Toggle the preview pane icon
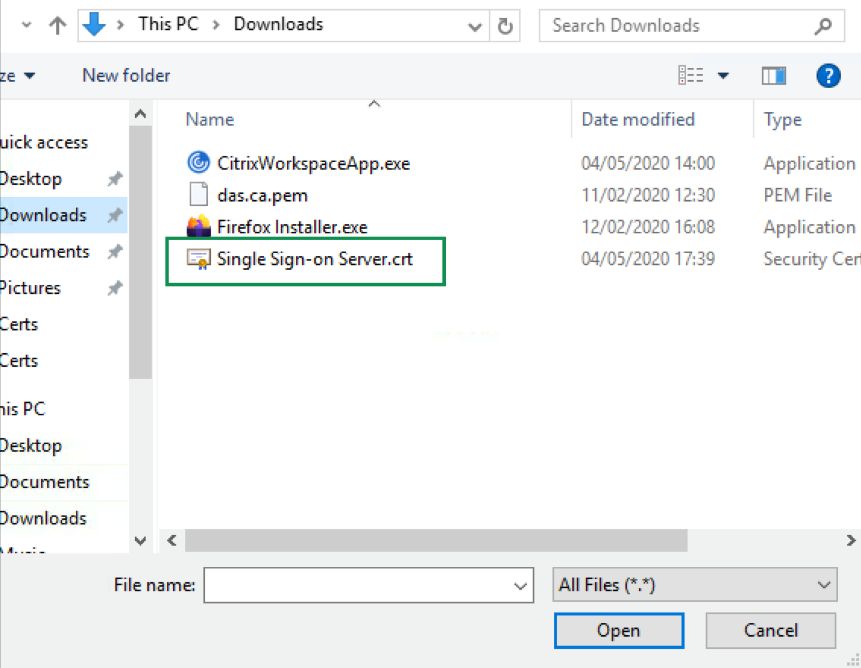 point(774,76)
